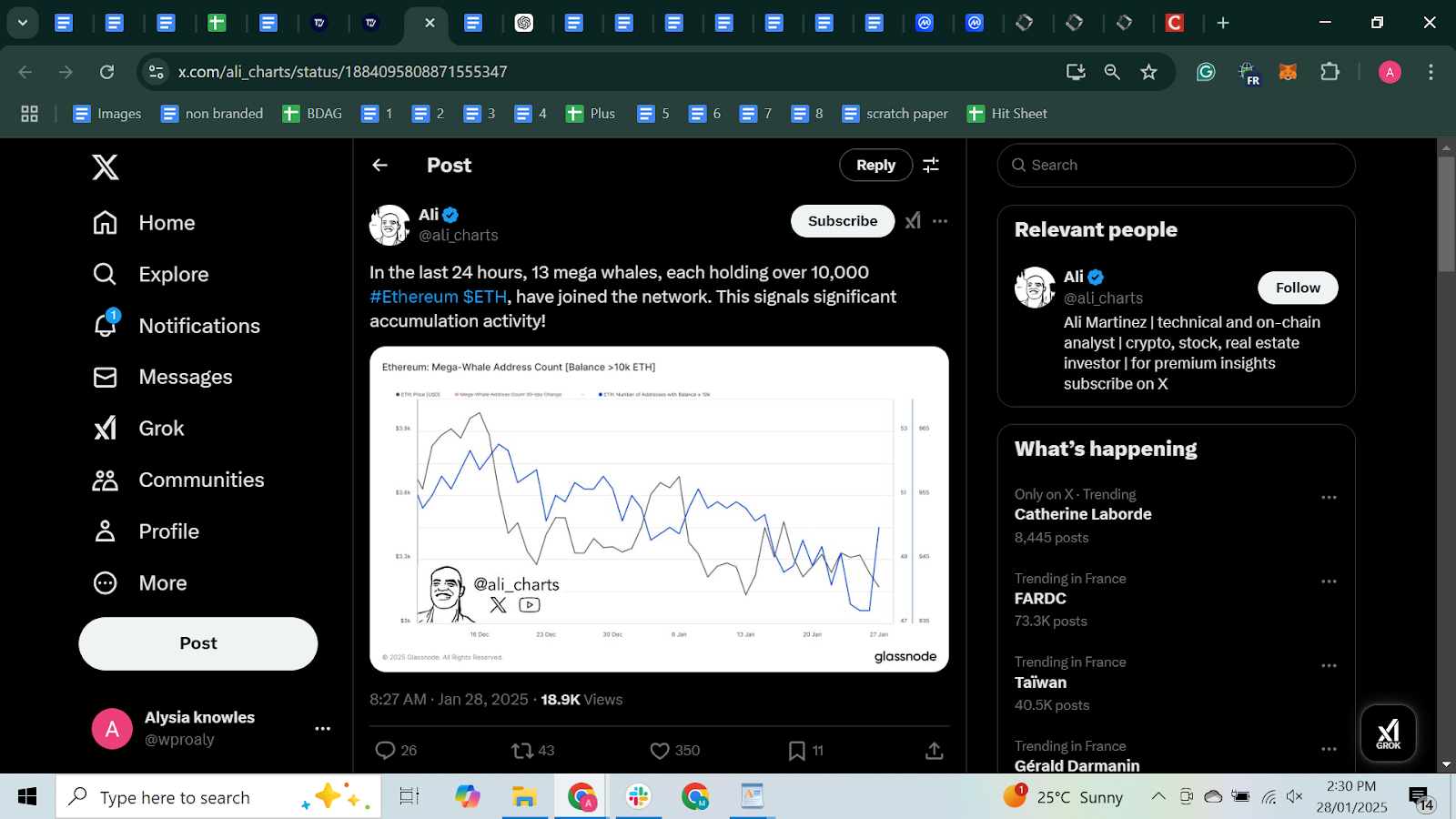1456x819 pixels.
Task: Open Hit Sheet bookmark
Action: click(1006, 114)
